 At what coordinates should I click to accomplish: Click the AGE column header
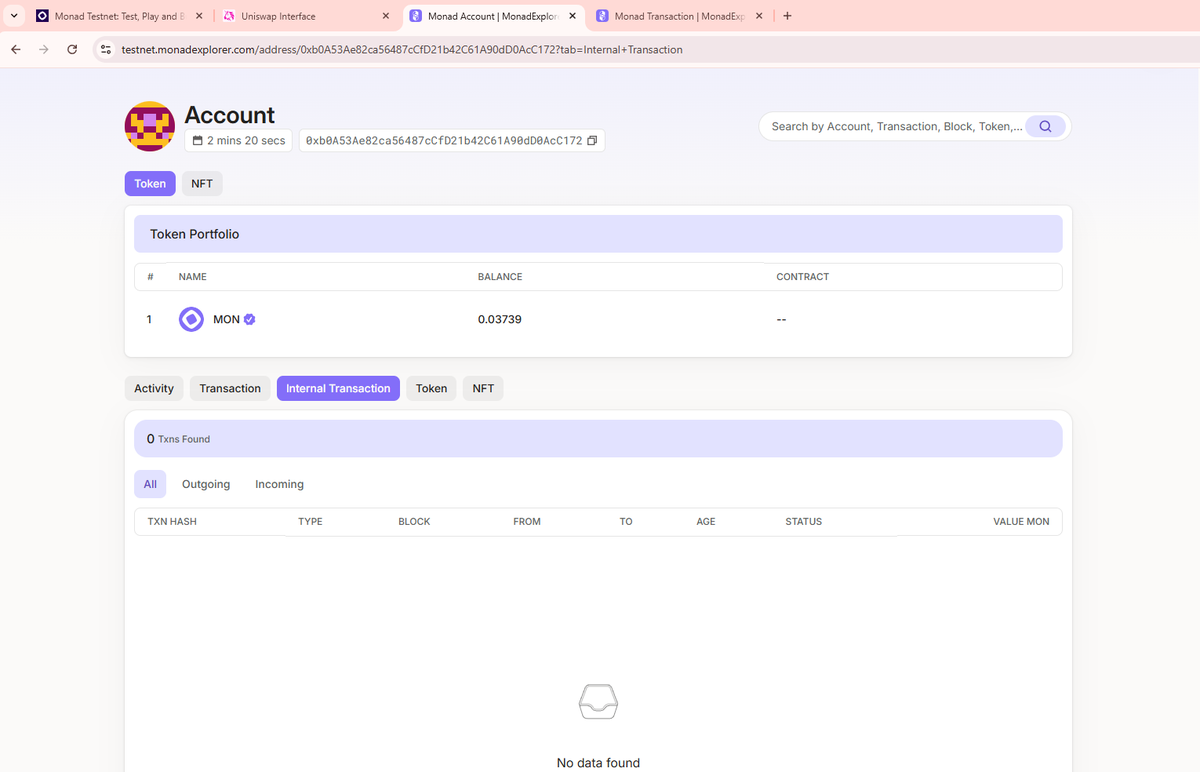(x=706, y=522)
